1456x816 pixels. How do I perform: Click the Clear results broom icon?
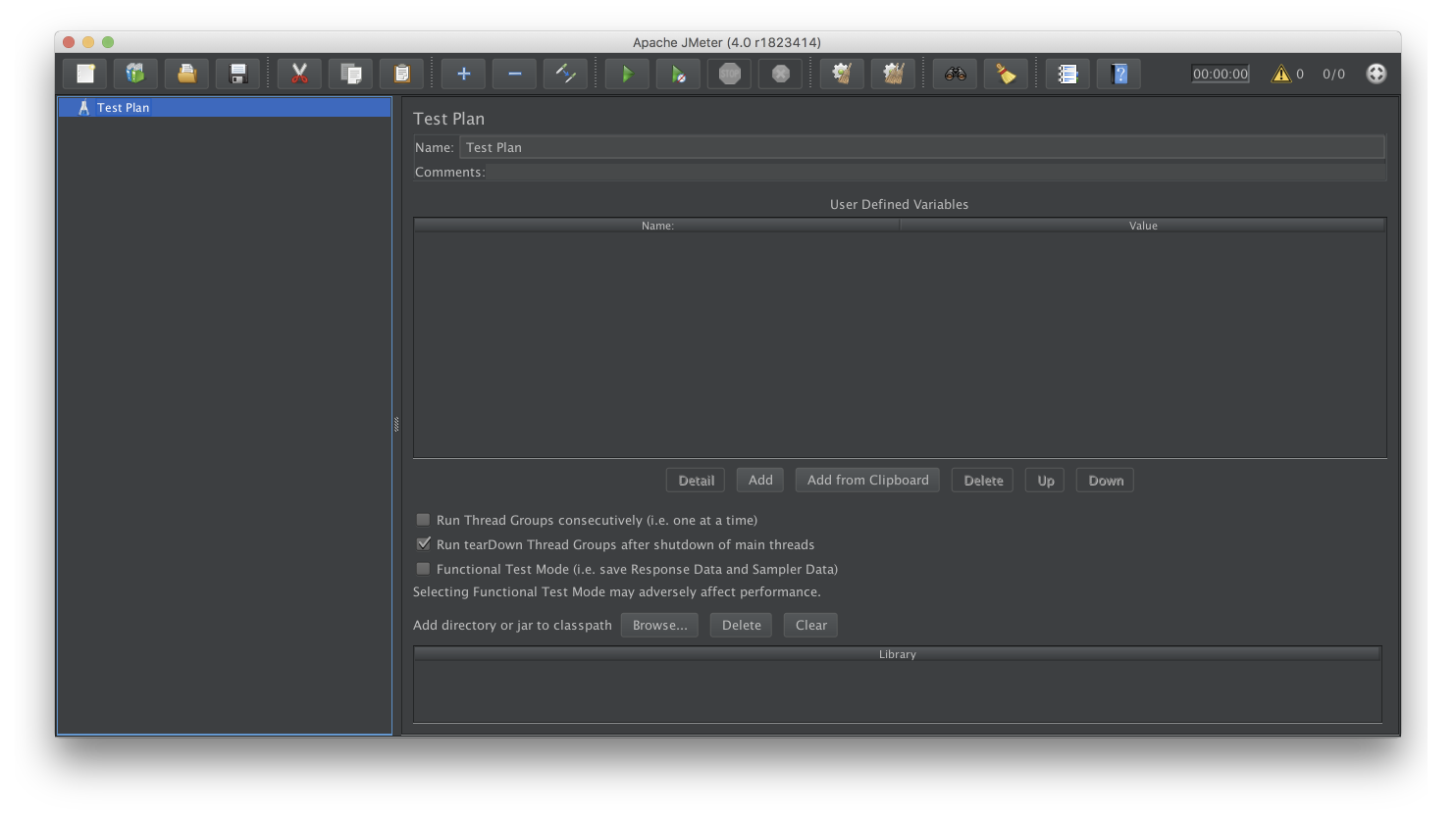click(842, 74)
